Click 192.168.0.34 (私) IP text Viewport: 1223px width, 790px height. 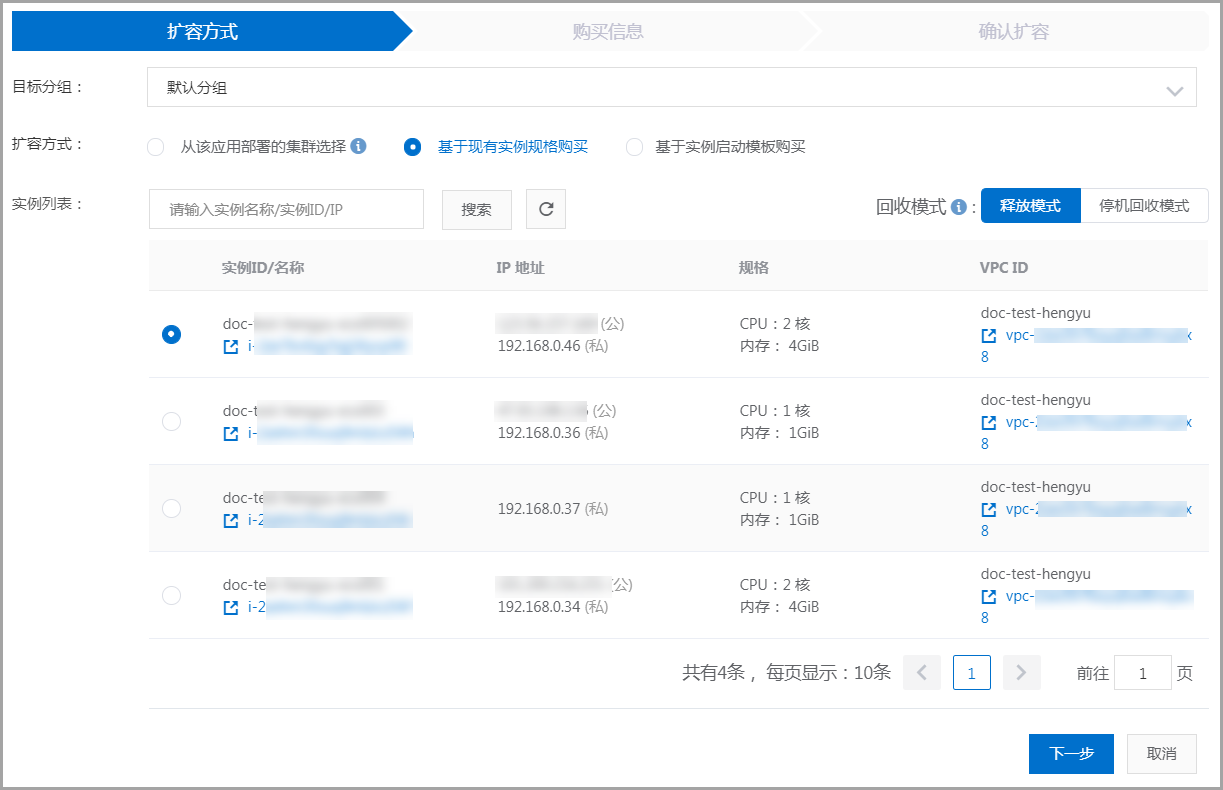coord(553,607)
